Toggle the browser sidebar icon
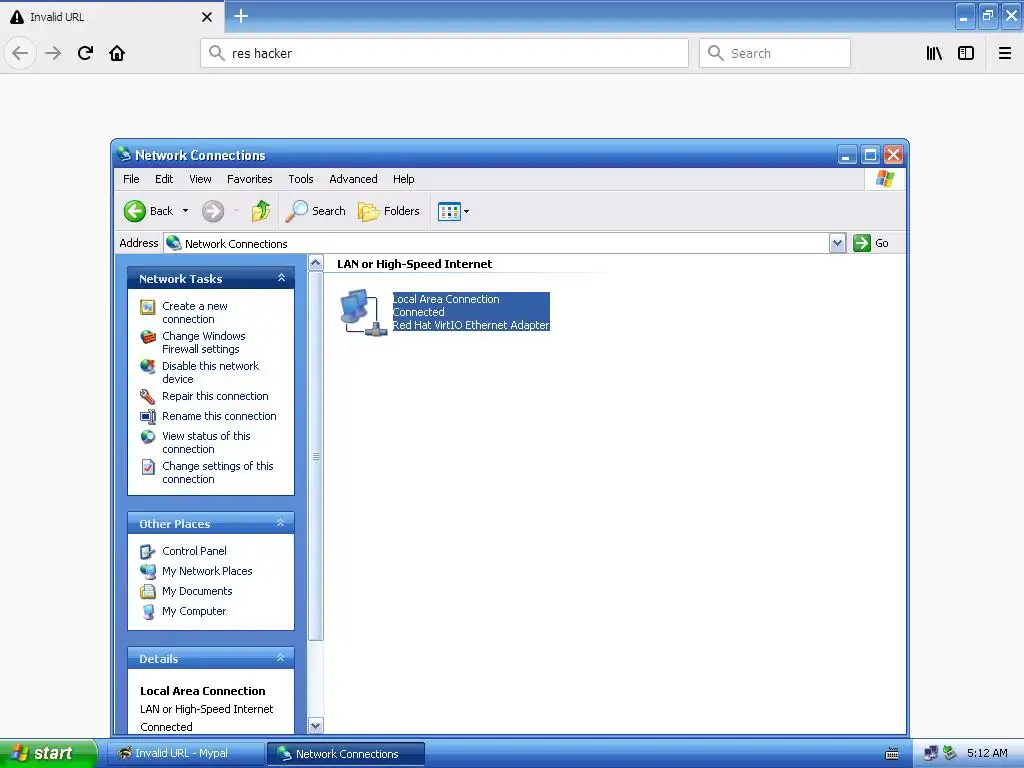 (x=966, y=53)
